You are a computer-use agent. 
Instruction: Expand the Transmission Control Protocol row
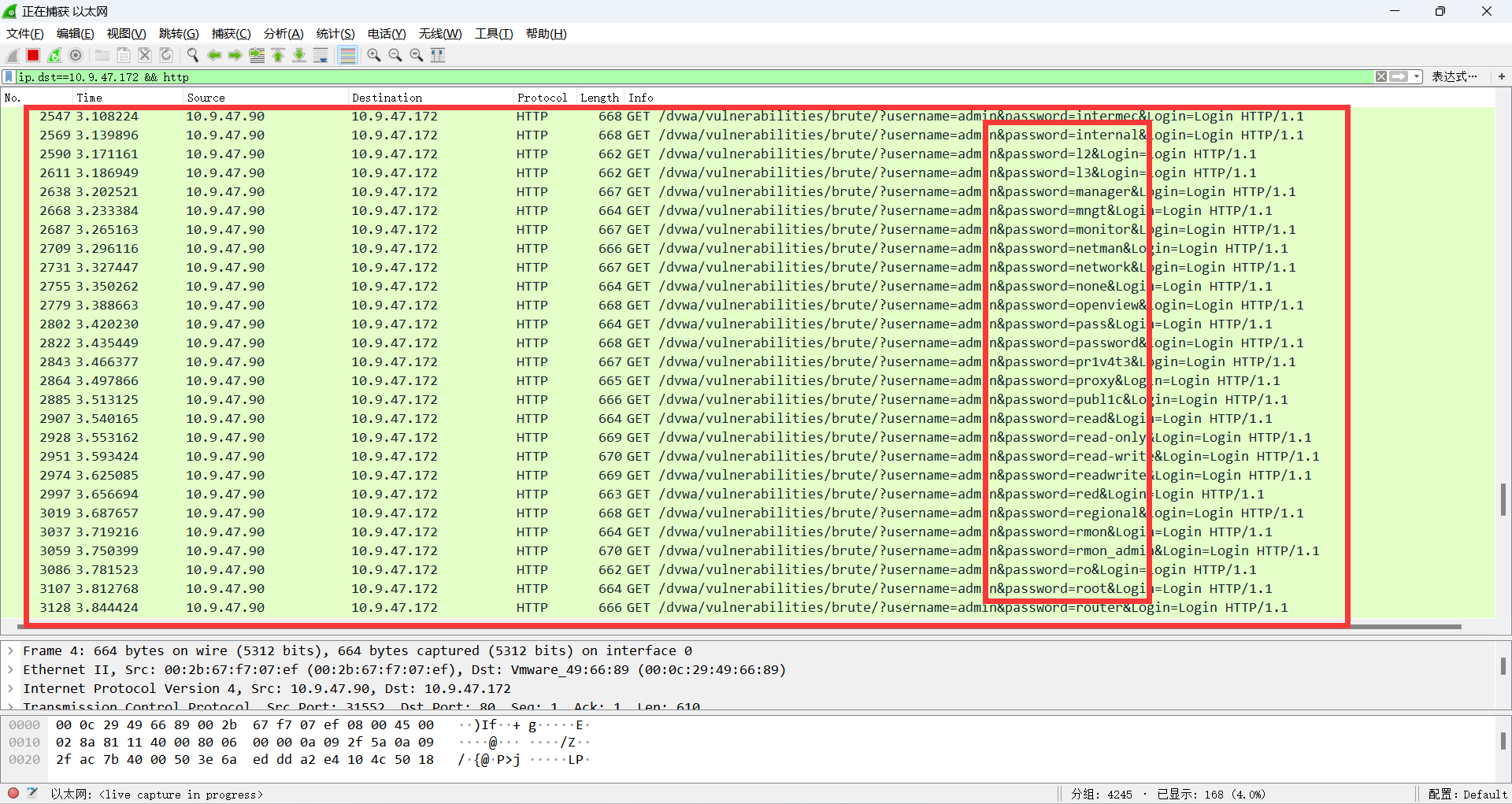point(10,706)
